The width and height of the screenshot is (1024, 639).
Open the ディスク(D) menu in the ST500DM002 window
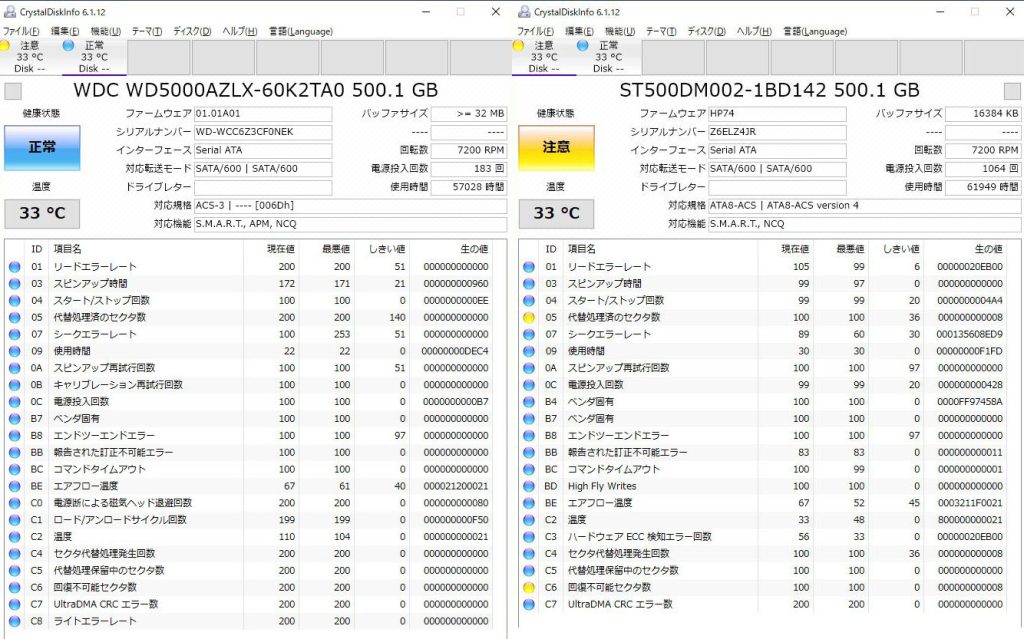[706, 31]
